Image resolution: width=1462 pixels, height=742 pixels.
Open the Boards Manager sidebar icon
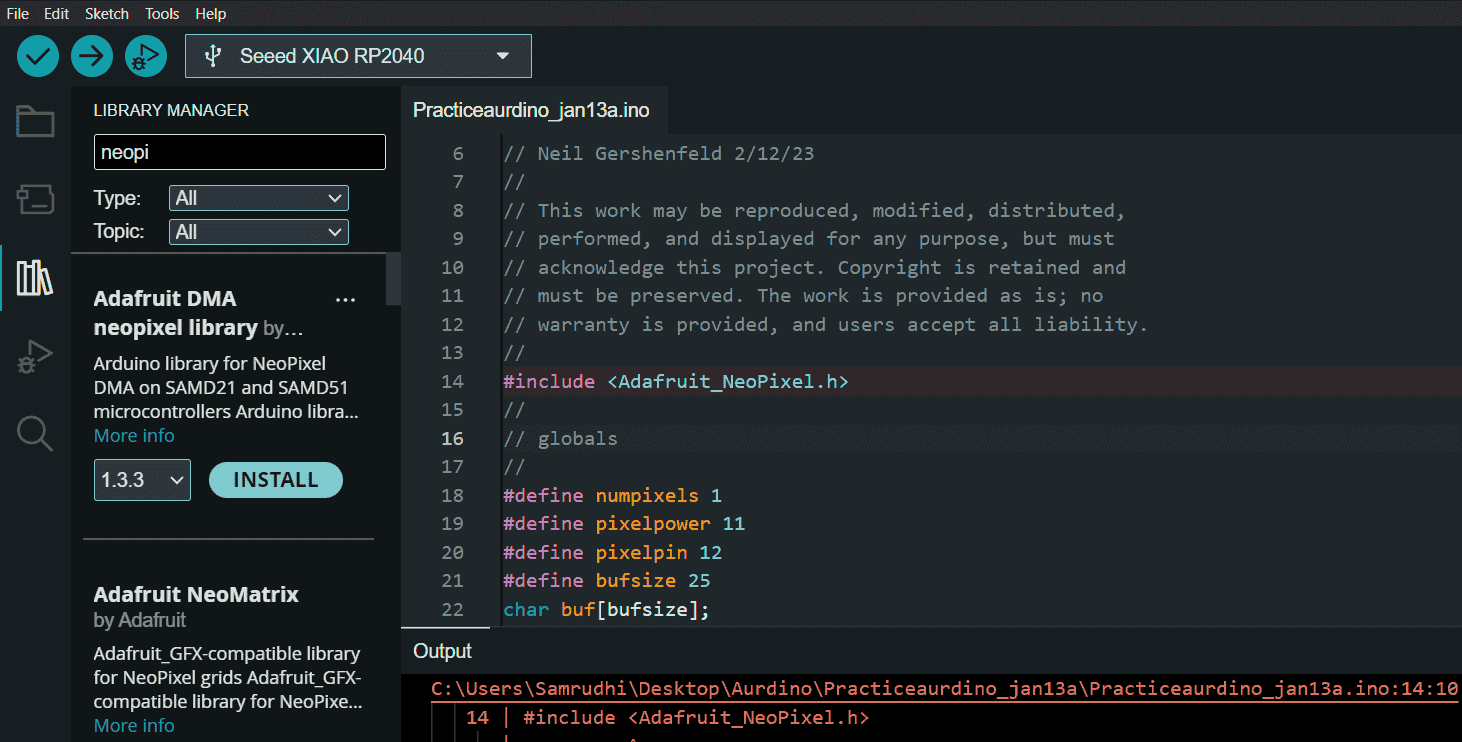[35, 199]
